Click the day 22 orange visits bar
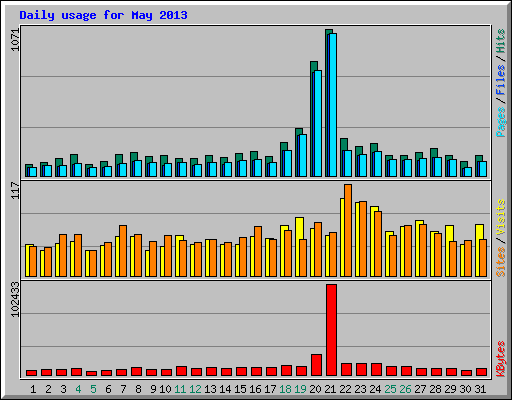The height and width of the screenshot is (400, 512). click(x=348, y=230)
